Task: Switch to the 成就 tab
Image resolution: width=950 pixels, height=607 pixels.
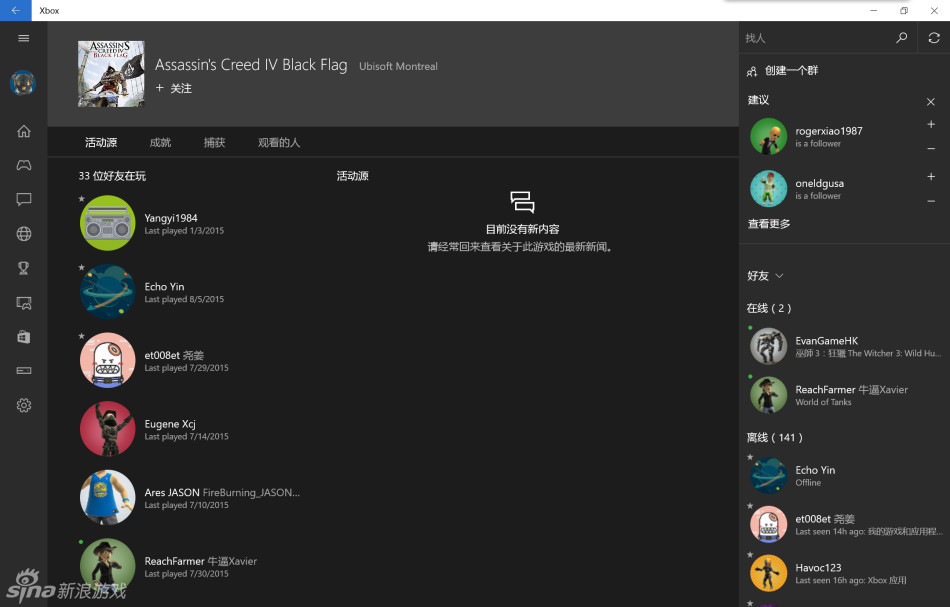Action: pyautogui.click(x=160, y=143)
